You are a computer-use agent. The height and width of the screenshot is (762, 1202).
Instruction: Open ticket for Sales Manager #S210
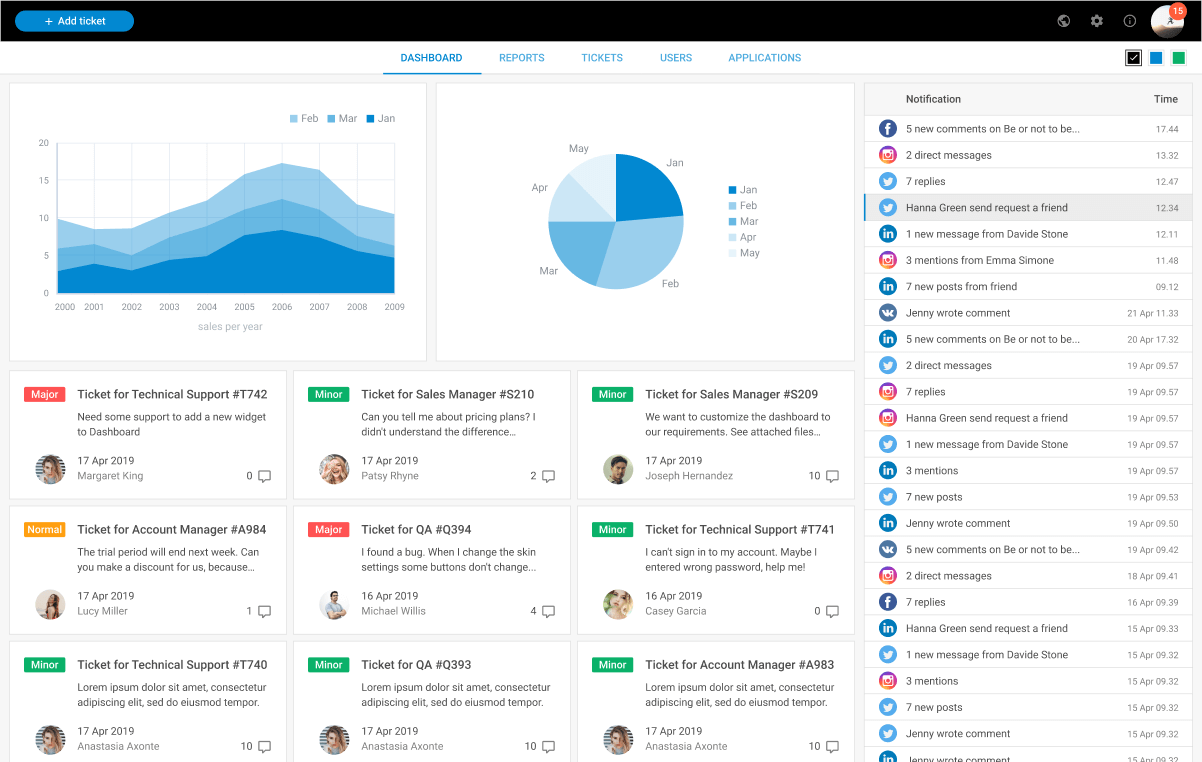click(x=447, y=395)
